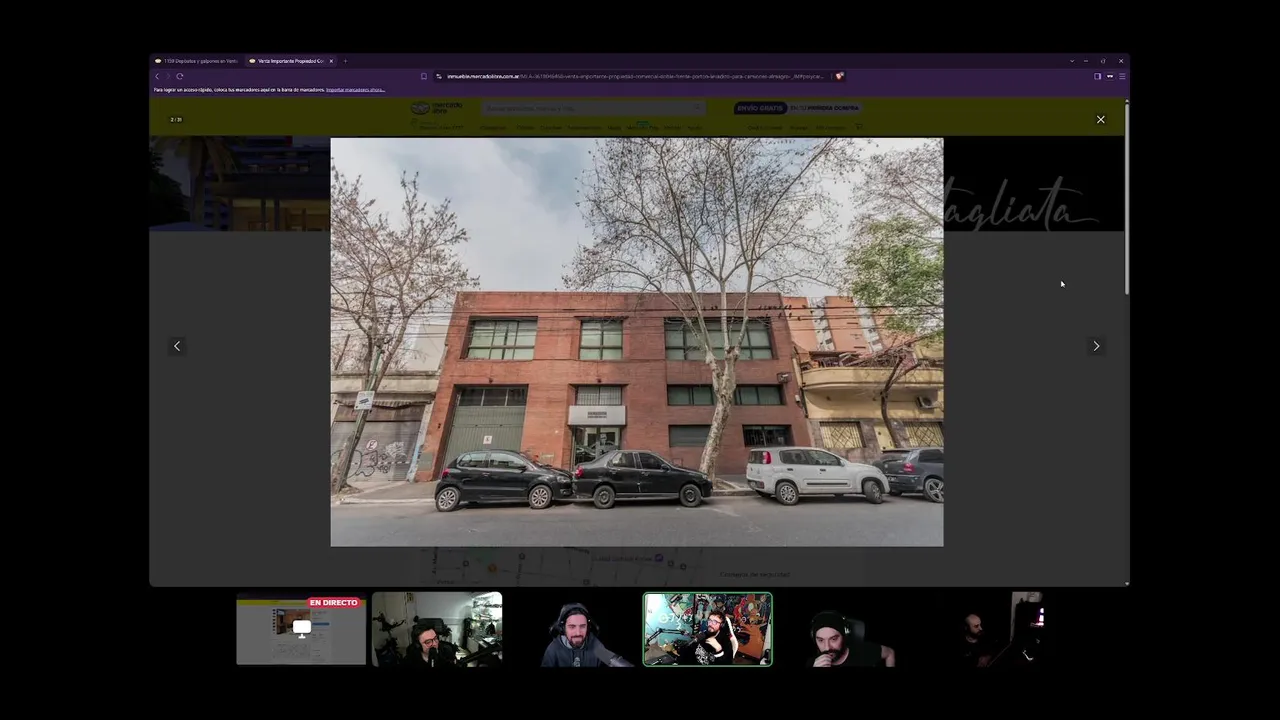The height and width of the screenshot is (720, 1280).
Task: Reload the current page
Action: pyautogui.click(x=180, y=76)
